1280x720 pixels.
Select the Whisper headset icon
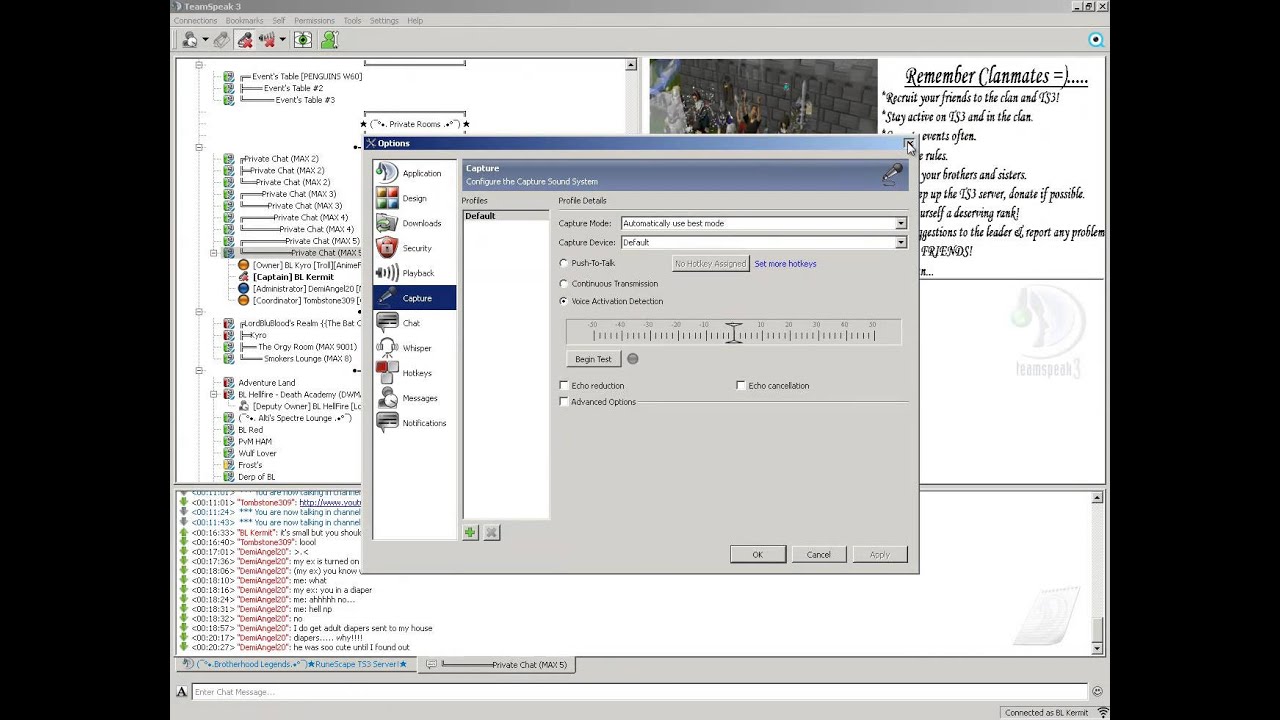coord(387,348)
